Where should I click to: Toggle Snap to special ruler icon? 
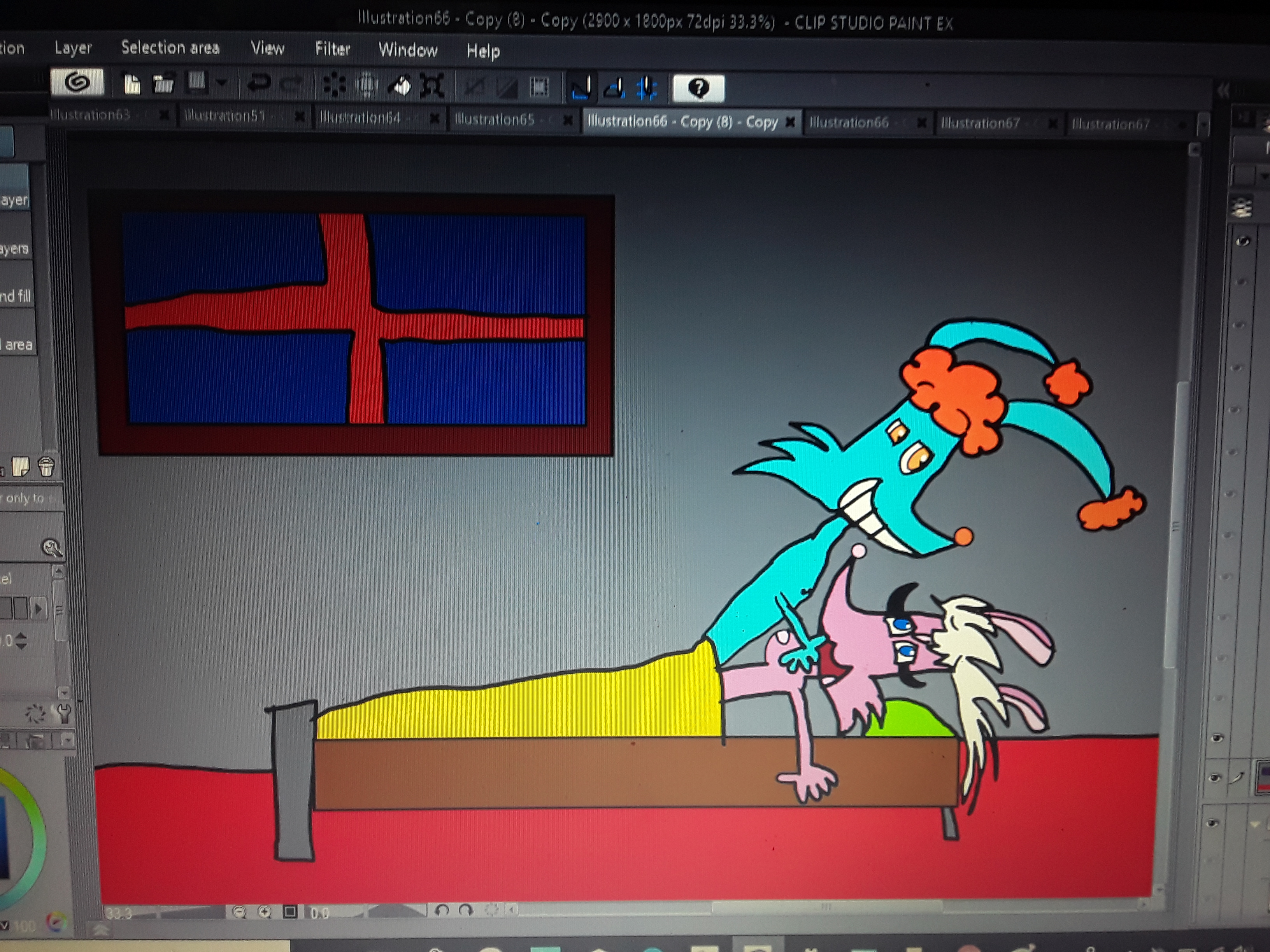[x=614, y=89]
